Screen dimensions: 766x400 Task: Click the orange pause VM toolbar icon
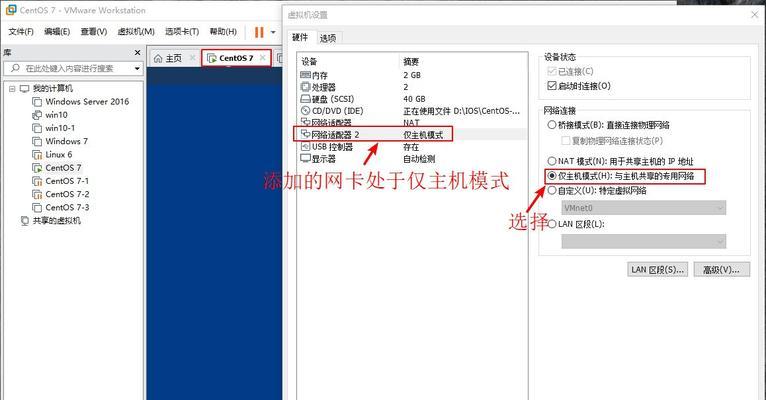(259, 32)
